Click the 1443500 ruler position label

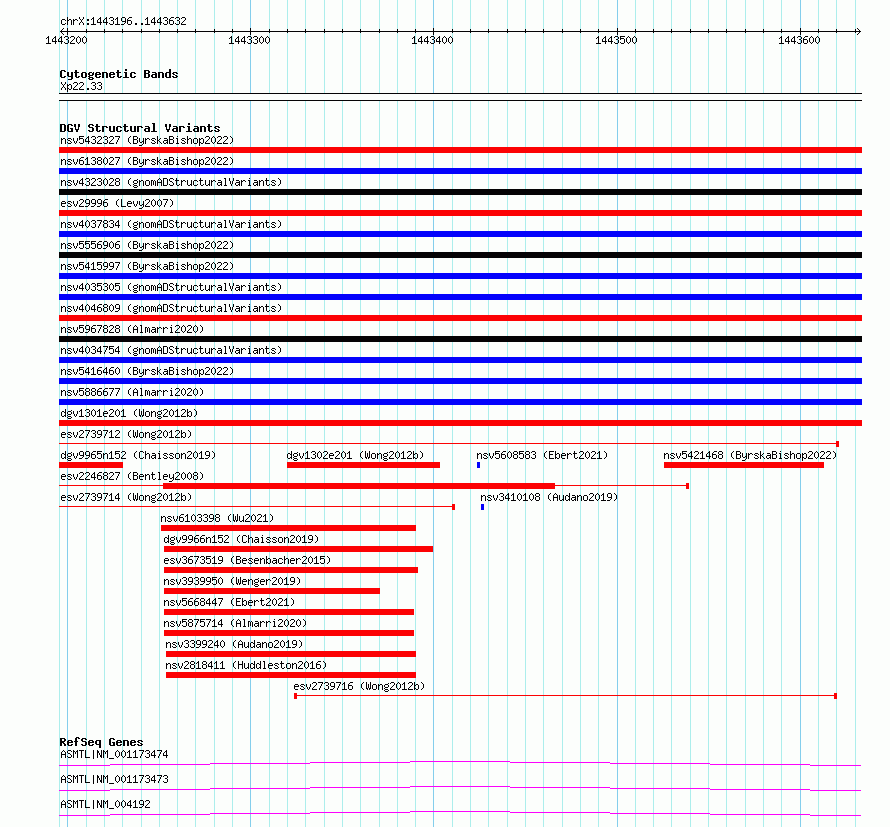[x=616, y=40]
